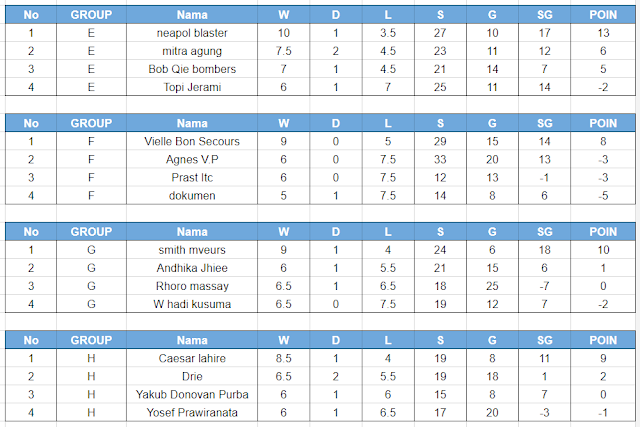Click the 'Caesar lahire' name cell
Screen dimensions: 640x427
(x=192, y=358)
